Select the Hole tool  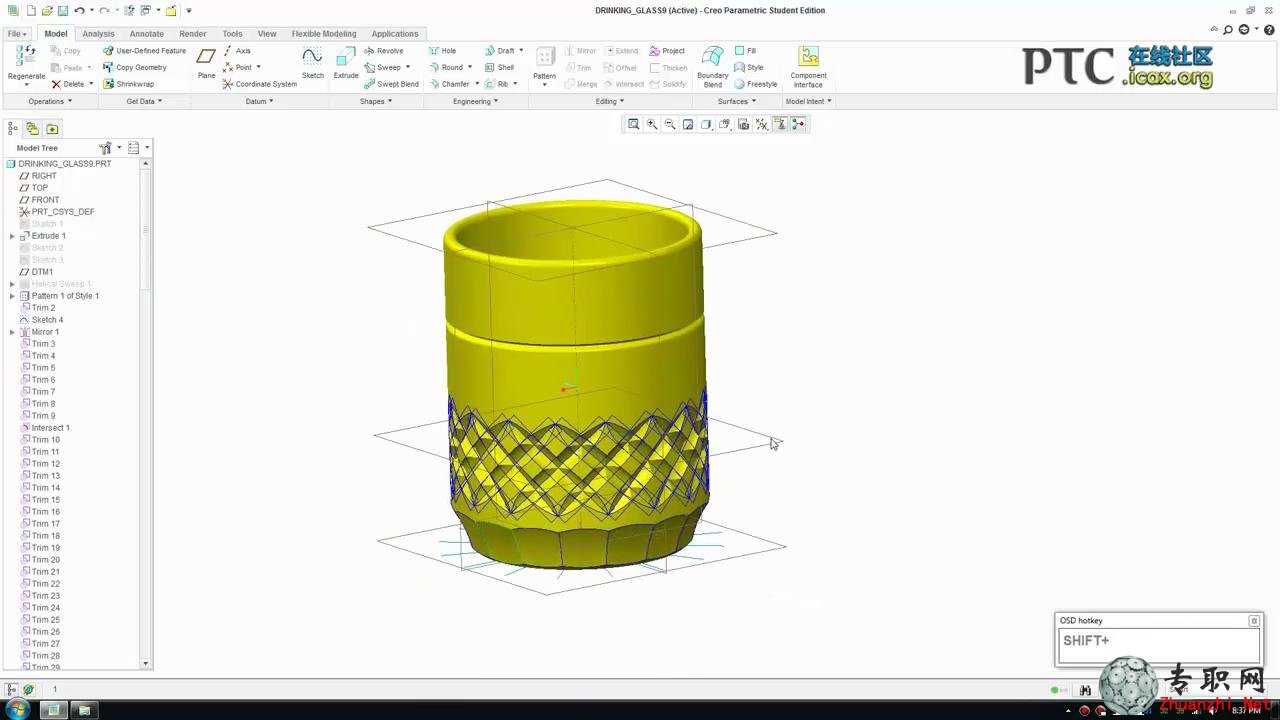(x=443, y=51)
